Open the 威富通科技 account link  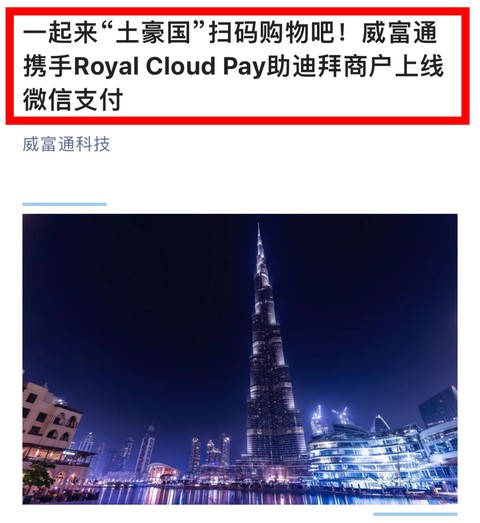click(x=66, y=144)
